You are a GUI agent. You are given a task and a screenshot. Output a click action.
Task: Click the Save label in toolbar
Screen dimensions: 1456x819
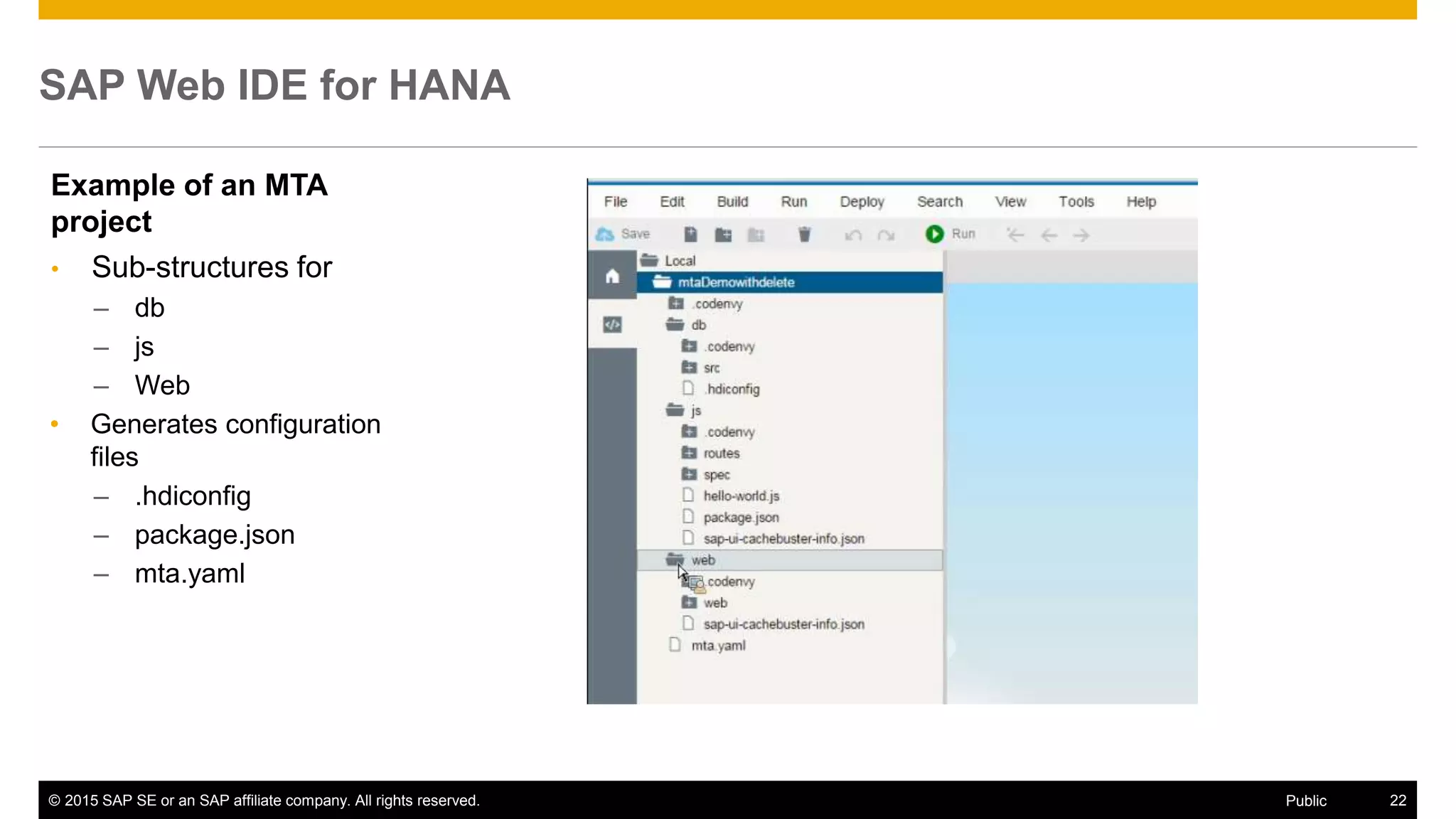coord(635,234)
